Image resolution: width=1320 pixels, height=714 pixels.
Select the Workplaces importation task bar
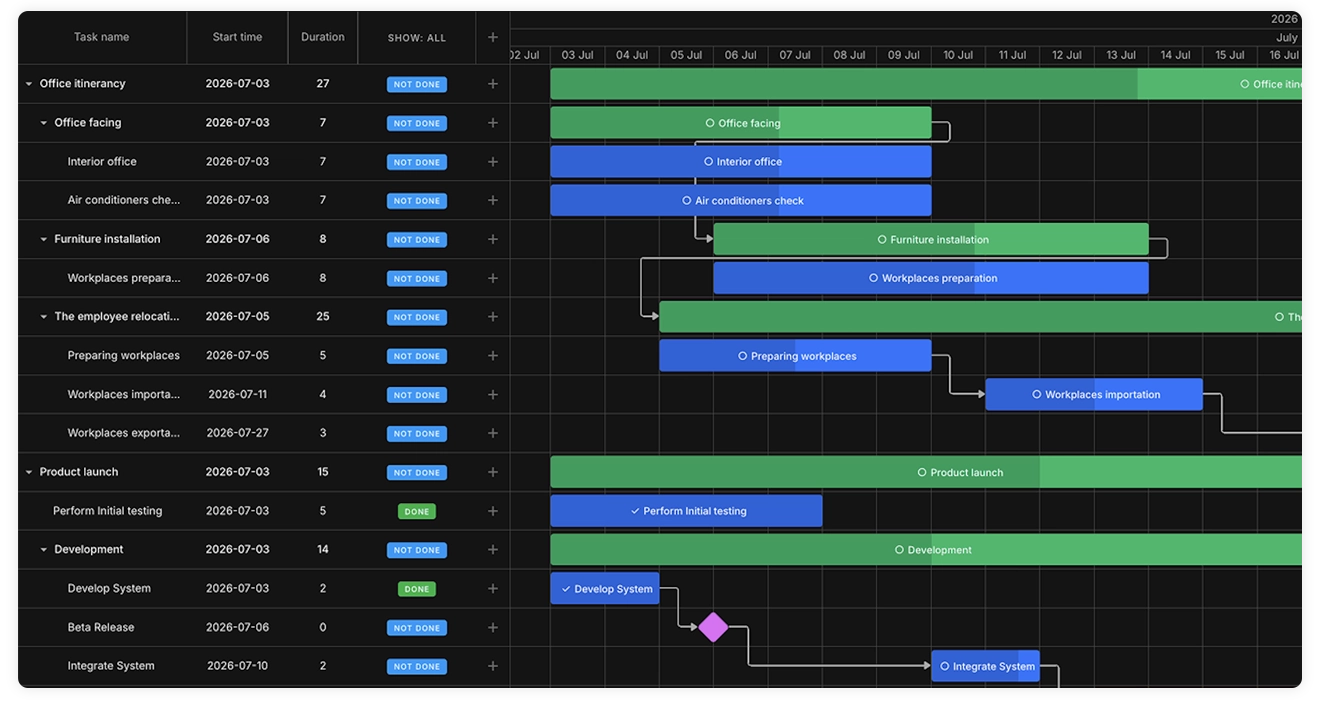coord(1094,394)
